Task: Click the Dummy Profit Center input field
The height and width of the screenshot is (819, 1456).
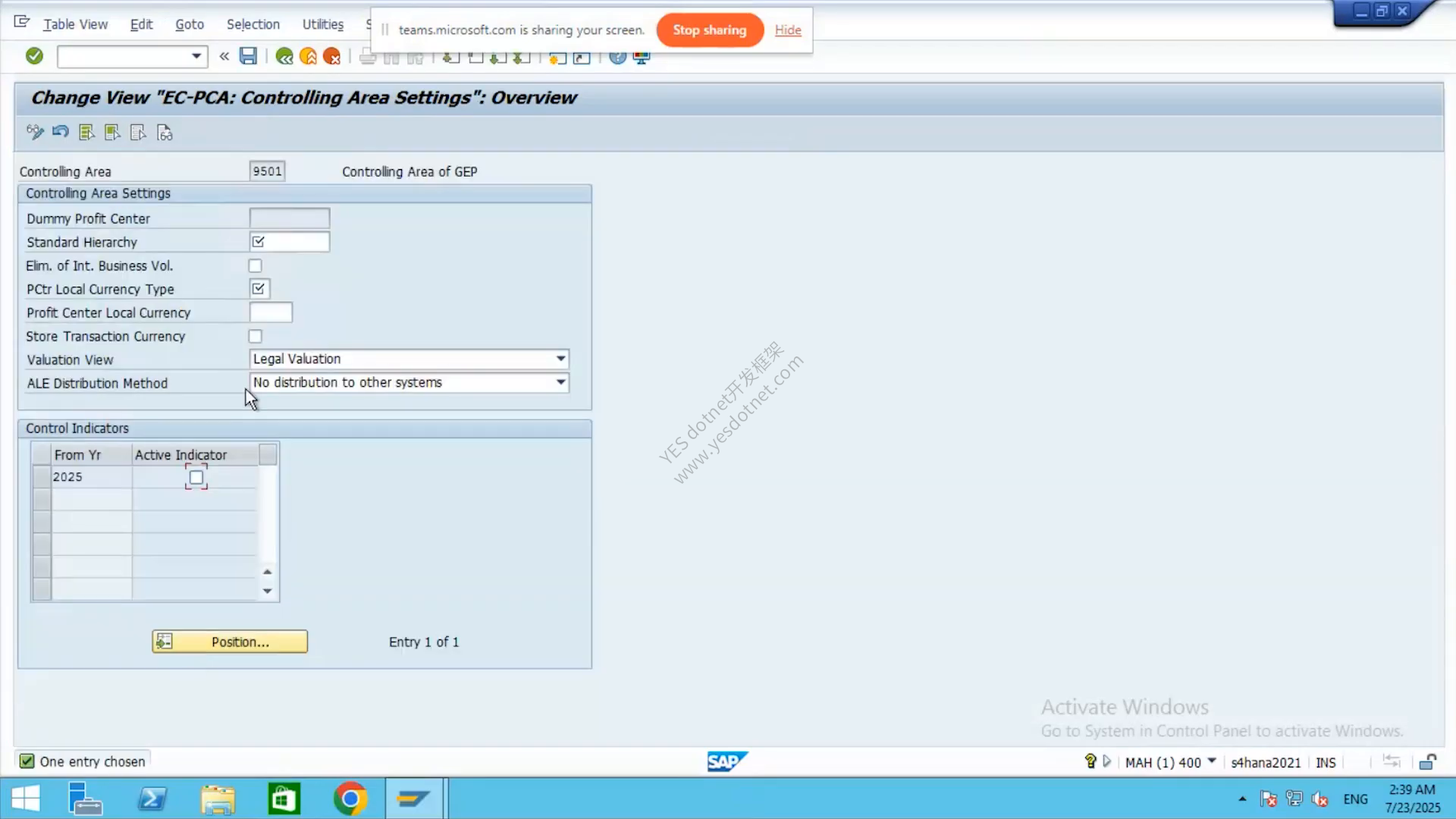Action: point(290,218)
